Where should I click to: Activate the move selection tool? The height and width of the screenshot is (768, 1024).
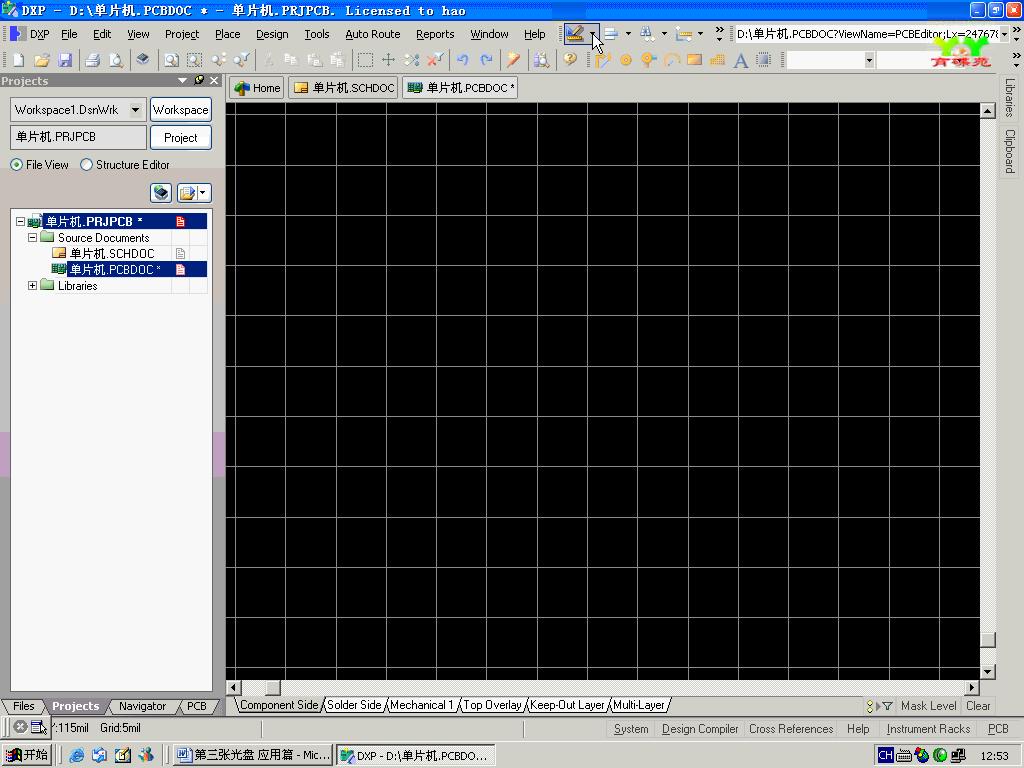tap(389, 60)
